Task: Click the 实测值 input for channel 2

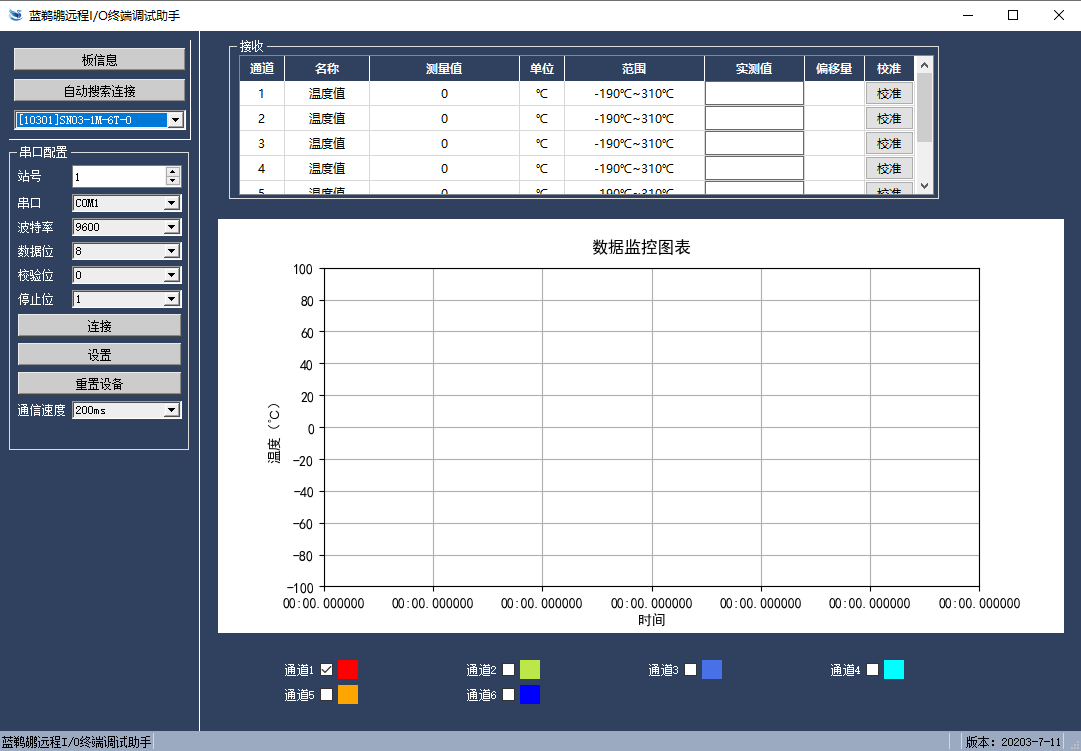Action: (x=754, y=118)
